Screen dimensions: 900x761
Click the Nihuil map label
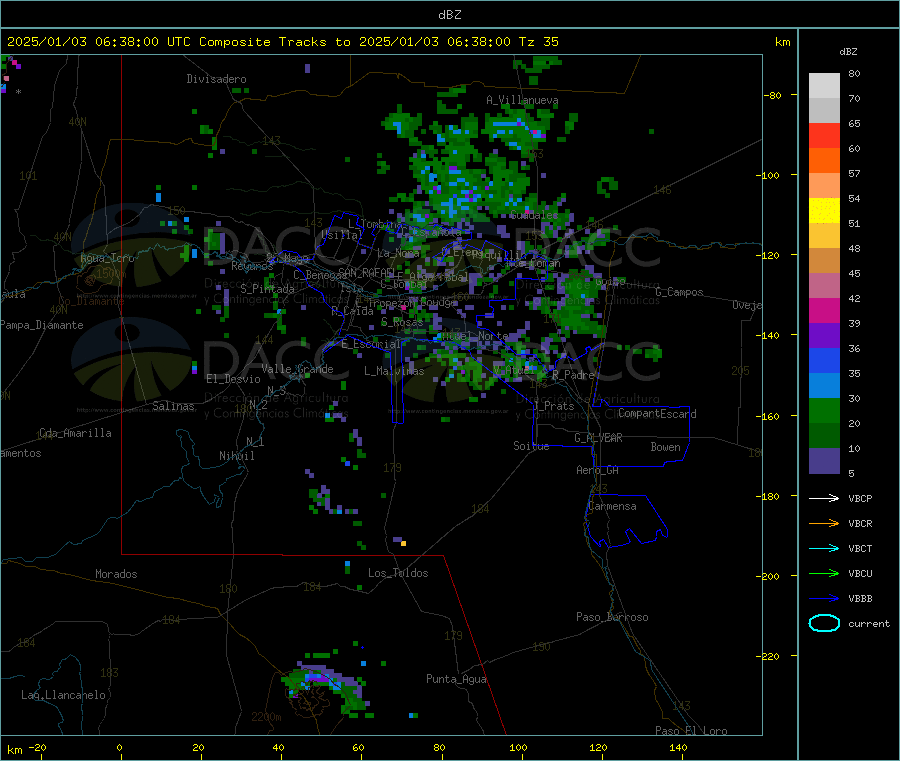click(x=236, y=456)
